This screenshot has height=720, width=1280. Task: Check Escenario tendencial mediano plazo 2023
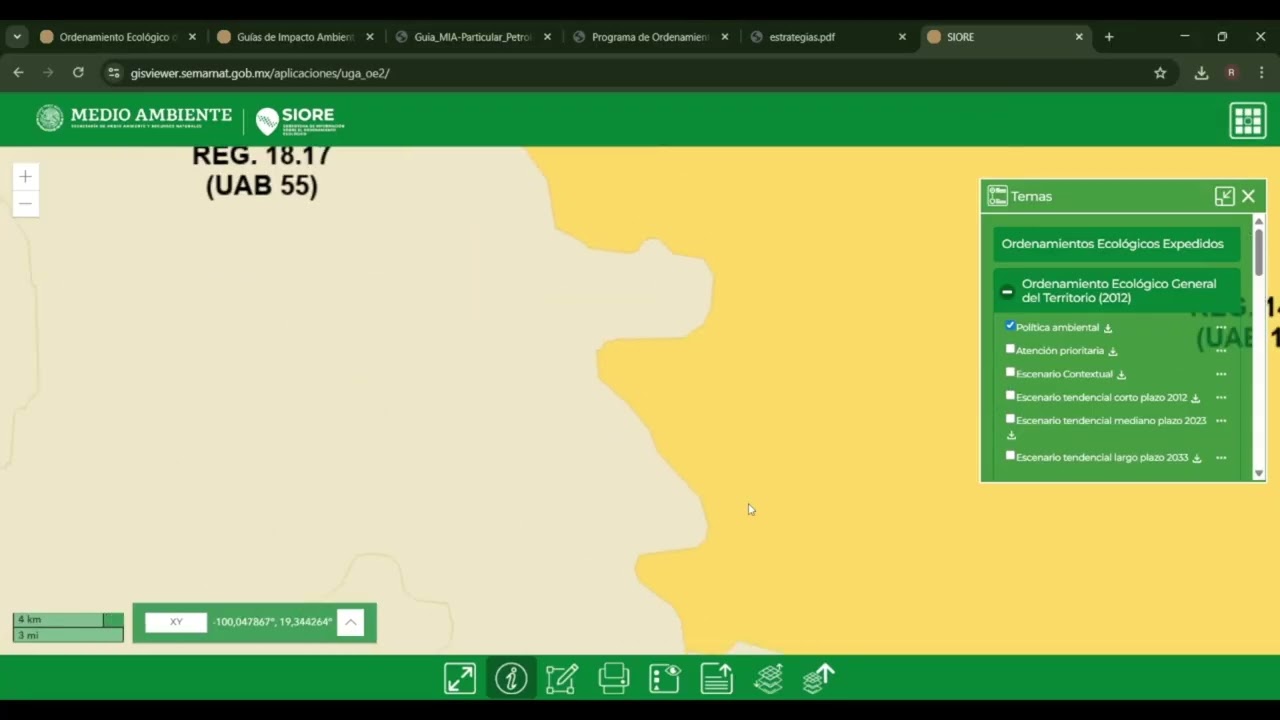[x=1010, y=419]
